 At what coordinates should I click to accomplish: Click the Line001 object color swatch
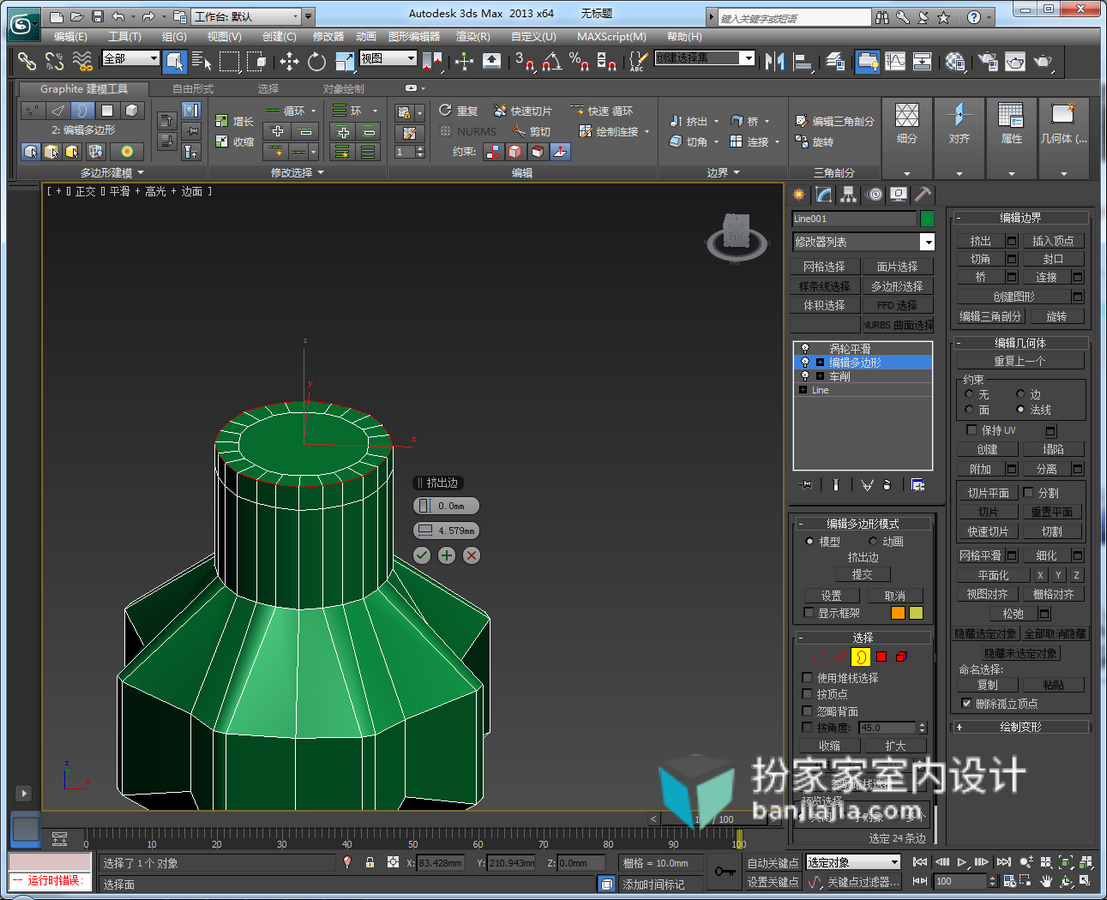tap(927, 218)
